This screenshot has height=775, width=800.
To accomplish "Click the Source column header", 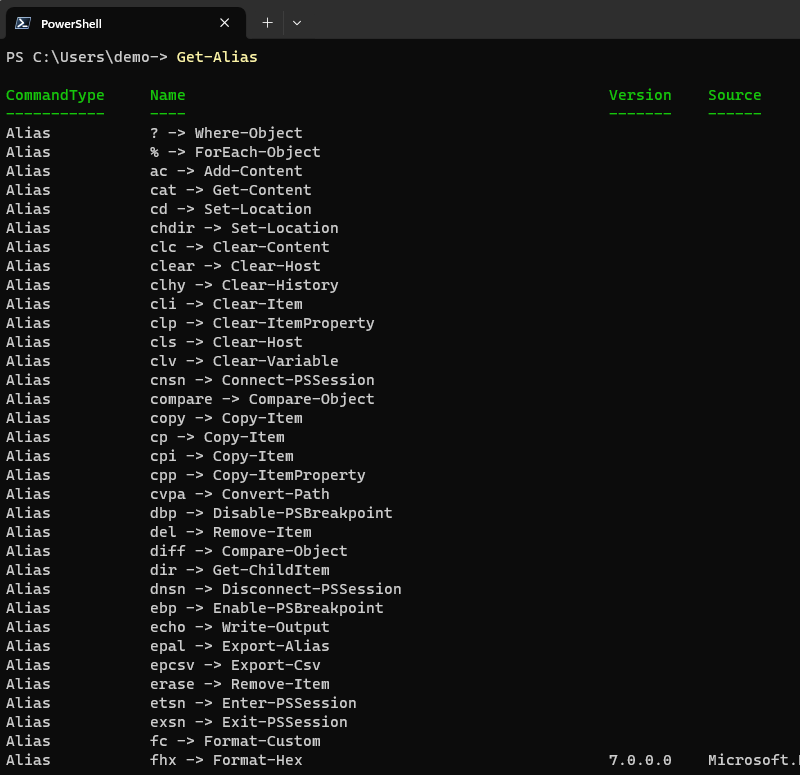I will tap(734, 95).
